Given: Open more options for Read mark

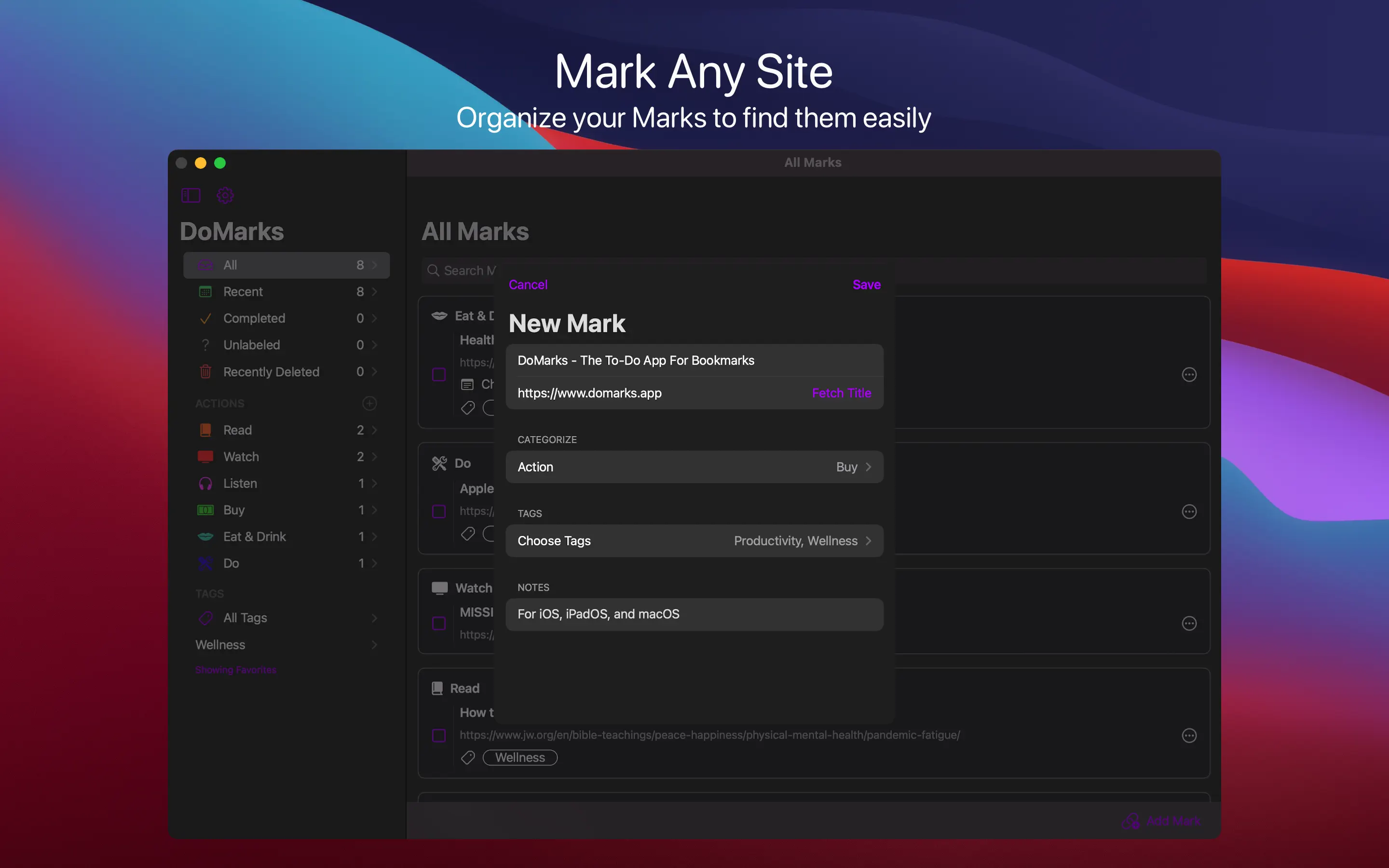Looking at the screenshot, I should [x=1189, y=735].
